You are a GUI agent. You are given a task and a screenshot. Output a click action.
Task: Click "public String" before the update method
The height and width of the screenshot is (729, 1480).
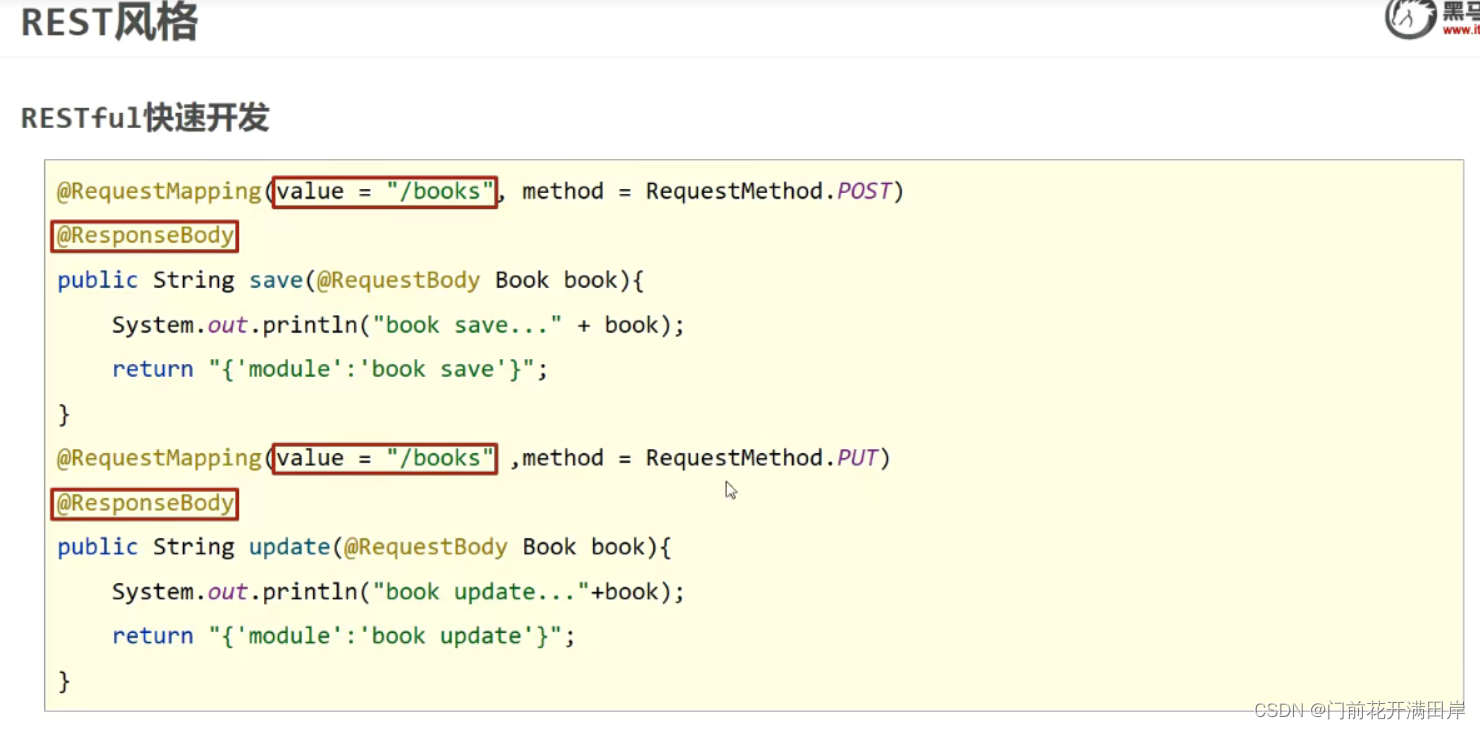click(146, 547)
